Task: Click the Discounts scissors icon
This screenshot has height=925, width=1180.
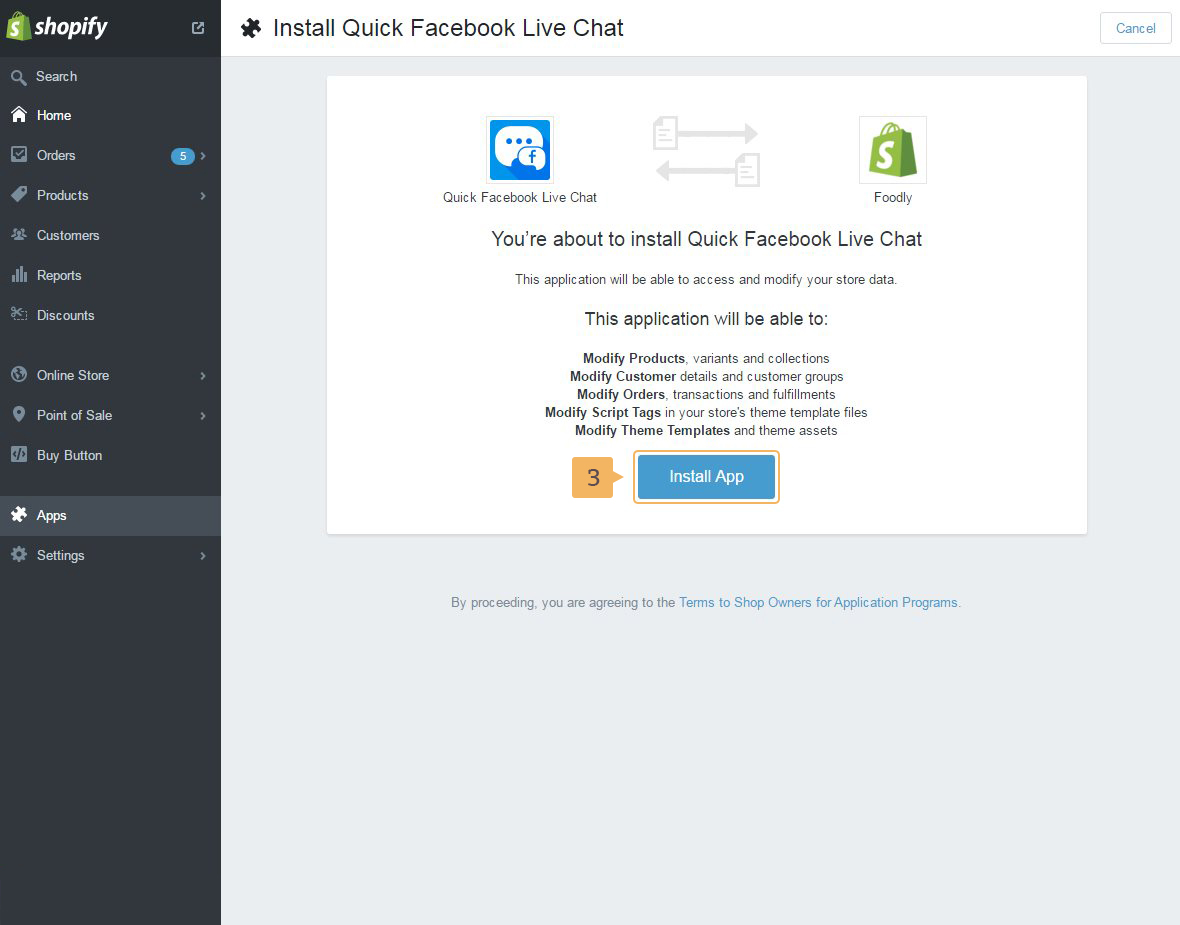Action: point(18,315)
